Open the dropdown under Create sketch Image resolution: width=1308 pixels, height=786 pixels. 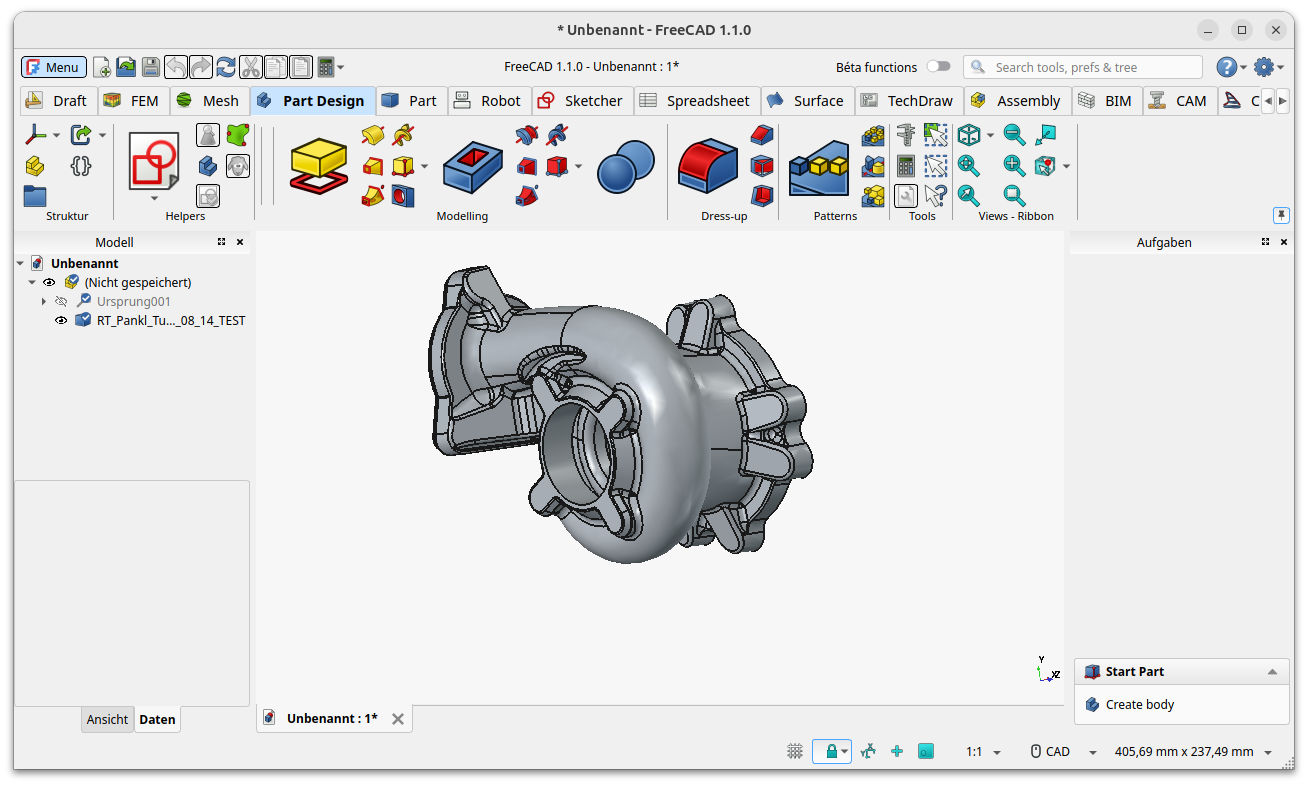[154, 198]
